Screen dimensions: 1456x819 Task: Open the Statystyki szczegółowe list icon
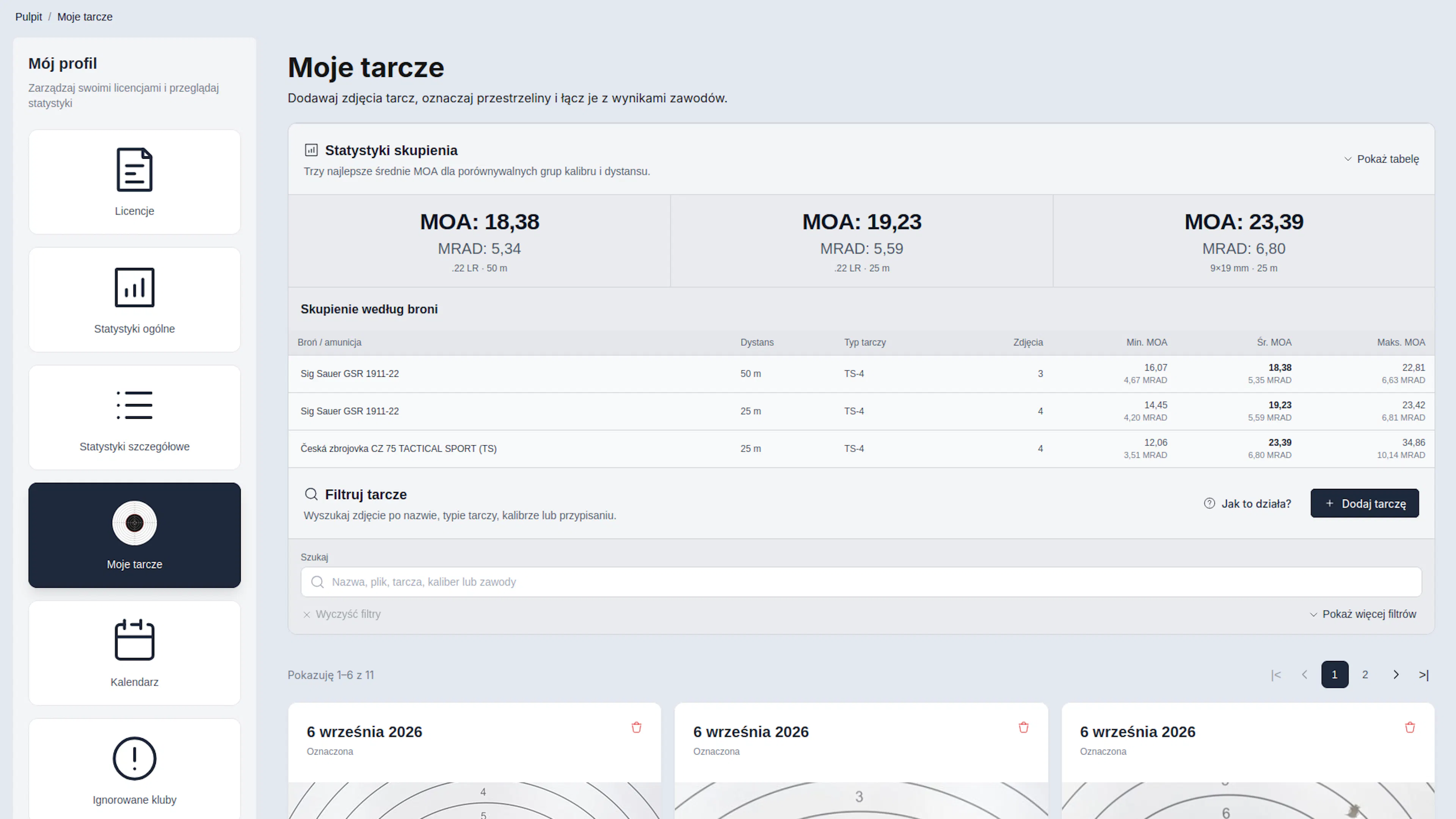tap(135, 405)
